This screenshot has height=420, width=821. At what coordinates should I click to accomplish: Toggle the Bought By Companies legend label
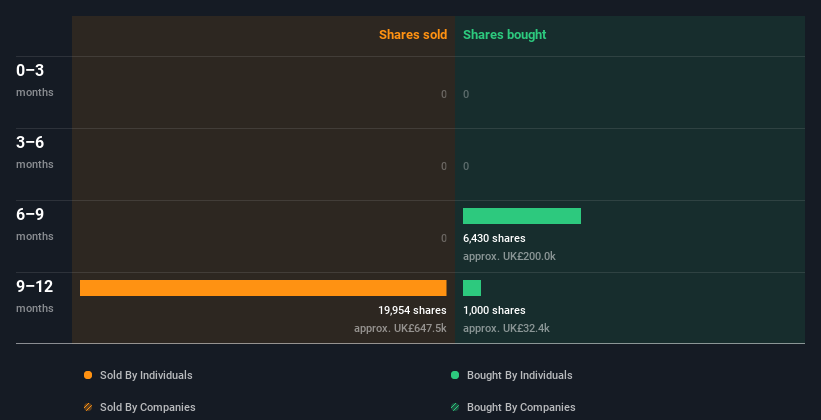[521, 407]
